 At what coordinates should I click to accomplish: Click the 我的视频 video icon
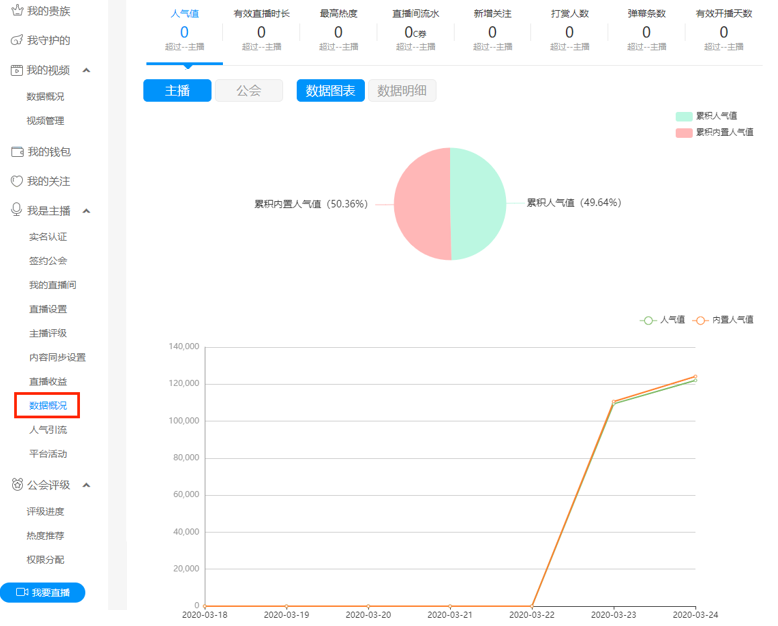tap(17, 70)
